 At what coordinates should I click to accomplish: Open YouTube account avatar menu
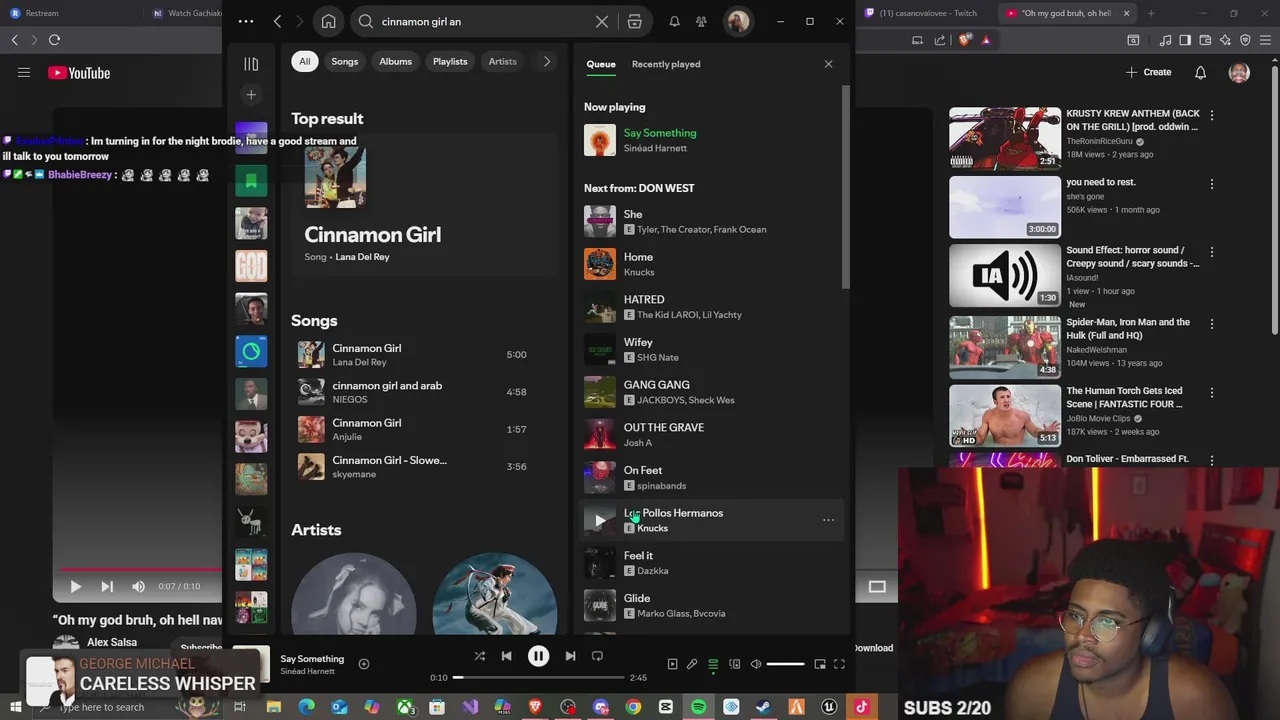(1239, 72)
